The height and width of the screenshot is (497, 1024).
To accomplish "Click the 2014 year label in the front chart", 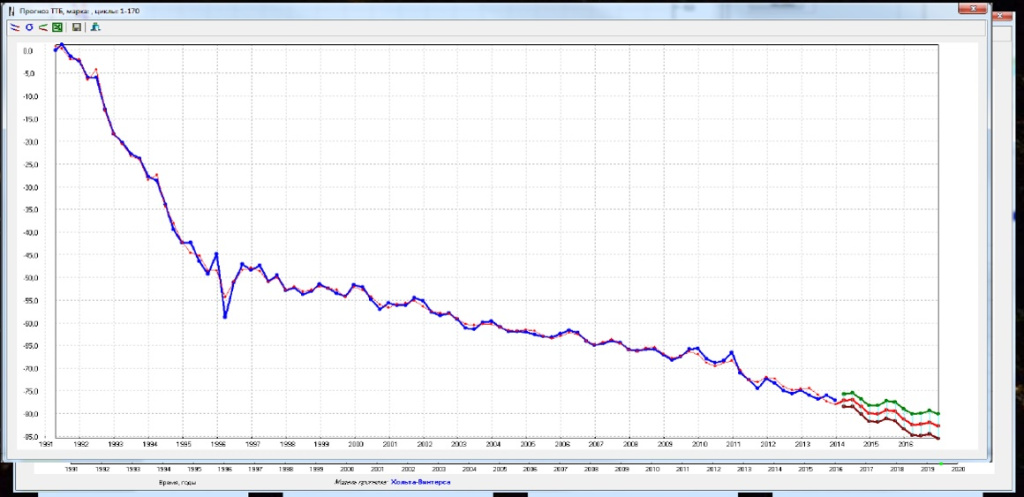I will (837, 444).
